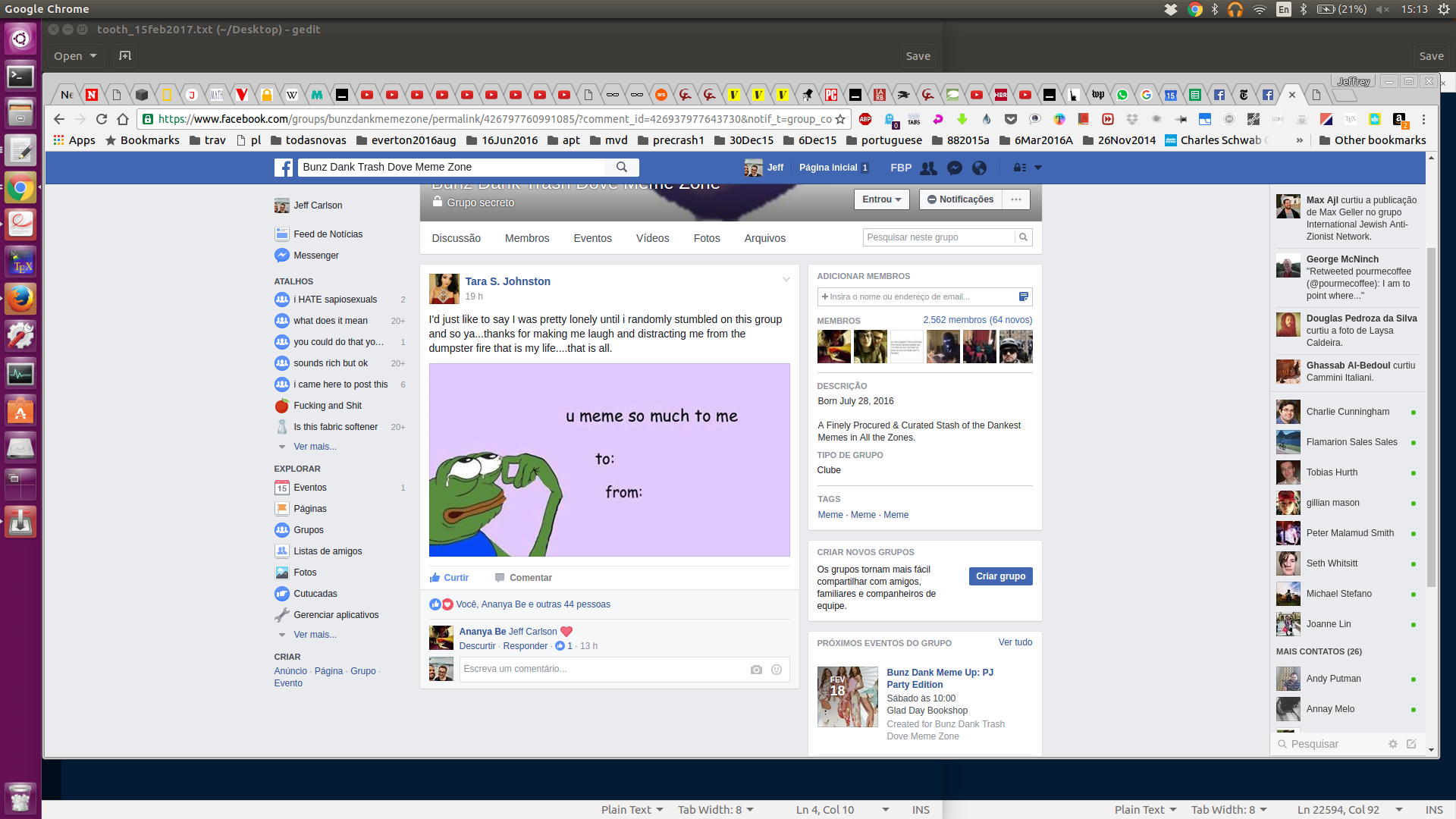Attach a photo to the comment
This screenshot has width=1456, height=819.
pyautogui.click(x=756, y=670)
